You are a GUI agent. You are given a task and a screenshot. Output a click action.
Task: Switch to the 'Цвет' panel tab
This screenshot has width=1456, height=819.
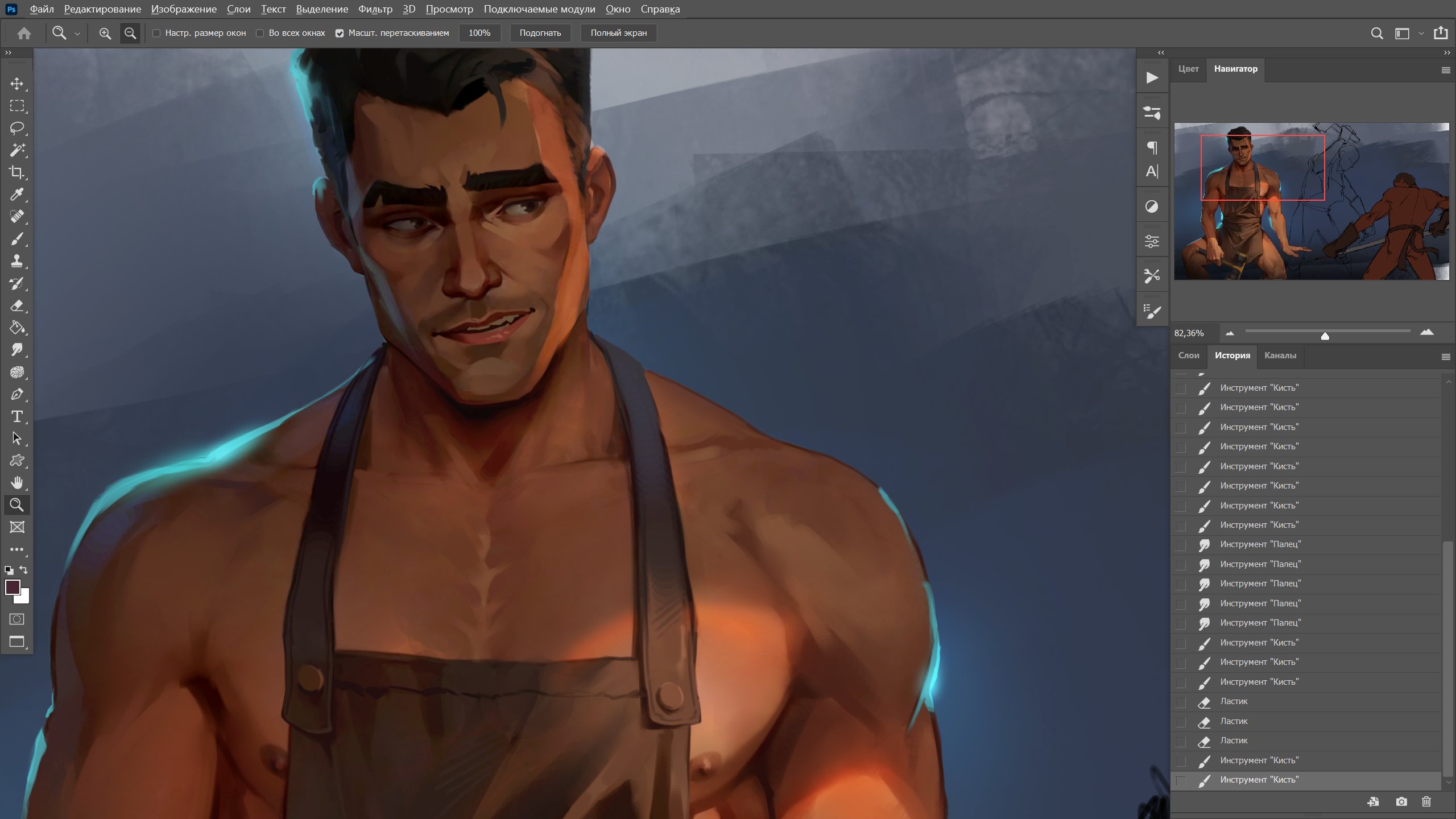[1188, 69]
